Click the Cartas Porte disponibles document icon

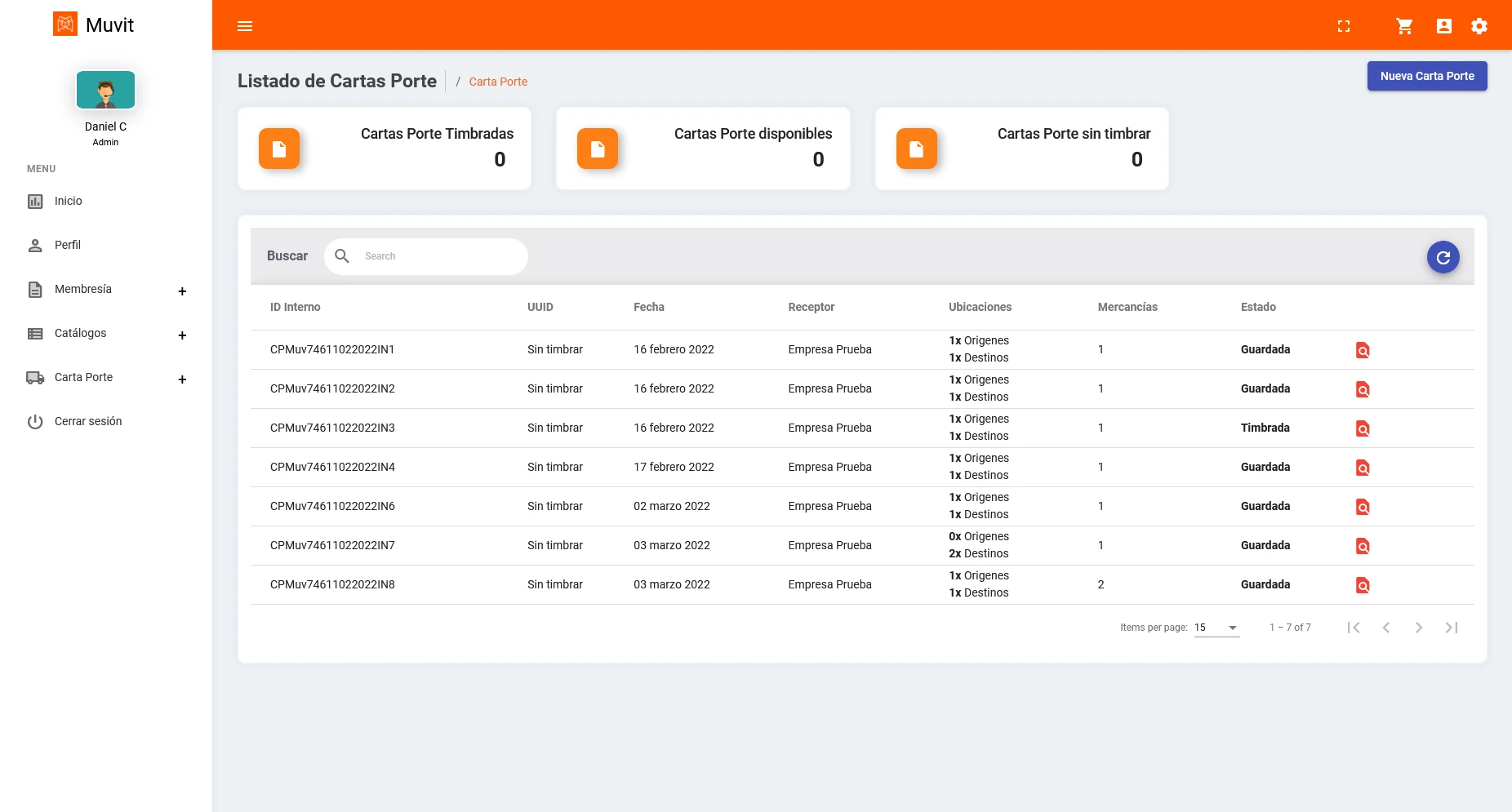[598, 149]
